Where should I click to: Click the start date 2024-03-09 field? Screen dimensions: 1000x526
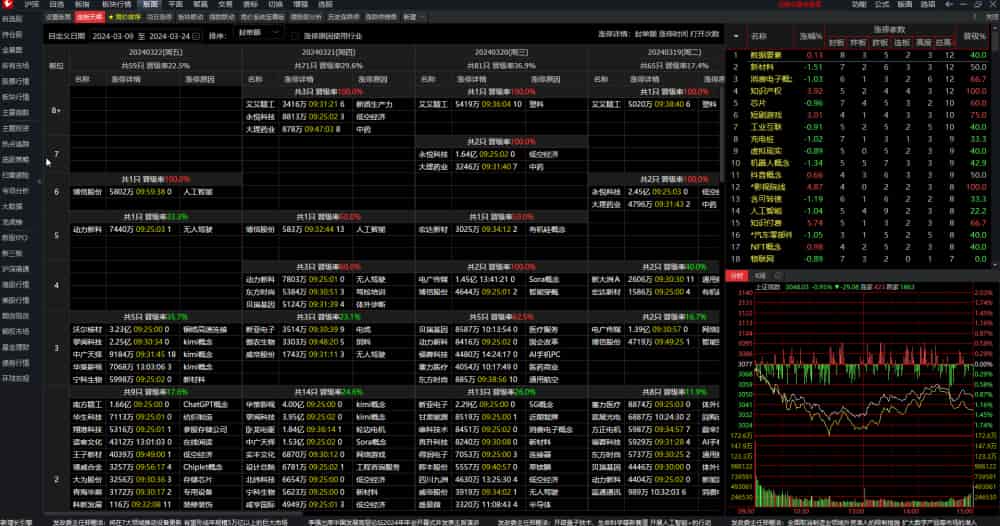click(113, 36)
